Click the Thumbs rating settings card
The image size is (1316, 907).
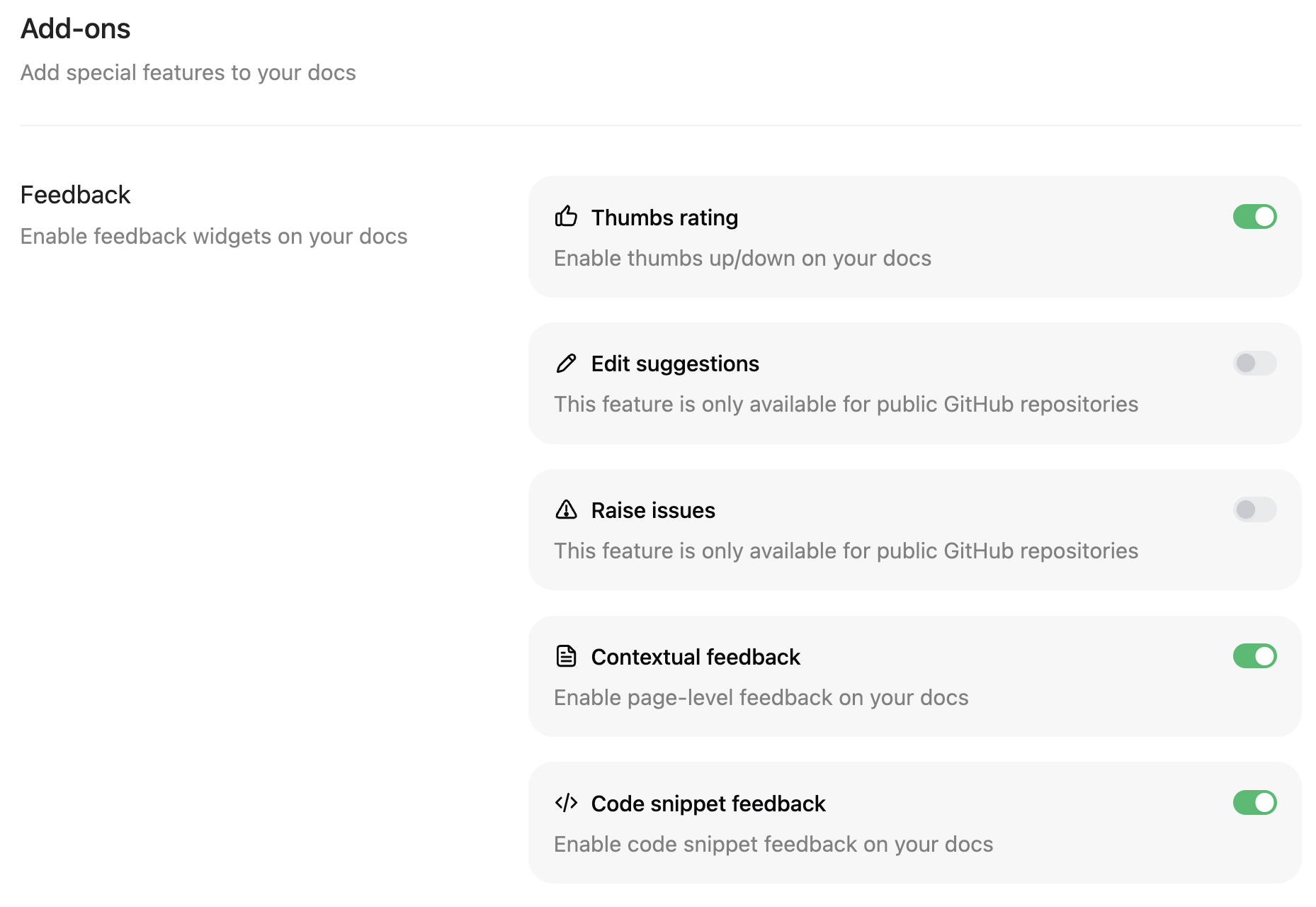coord(914,237)
